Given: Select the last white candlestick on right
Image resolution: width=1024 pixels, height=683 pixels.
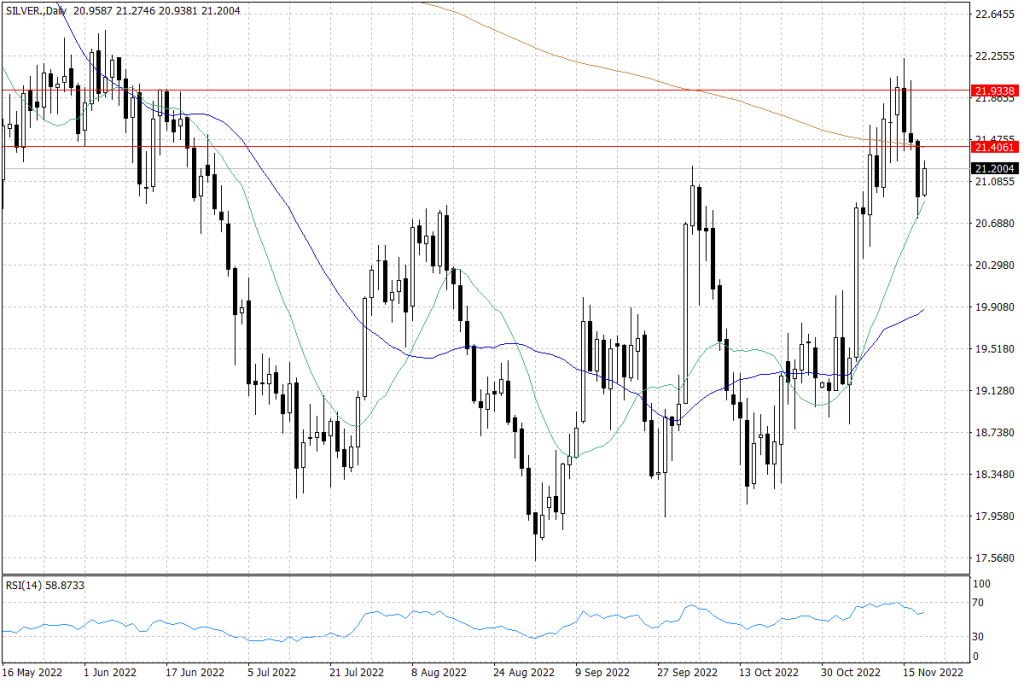Looking at the screenshot, I should (925, 181).
